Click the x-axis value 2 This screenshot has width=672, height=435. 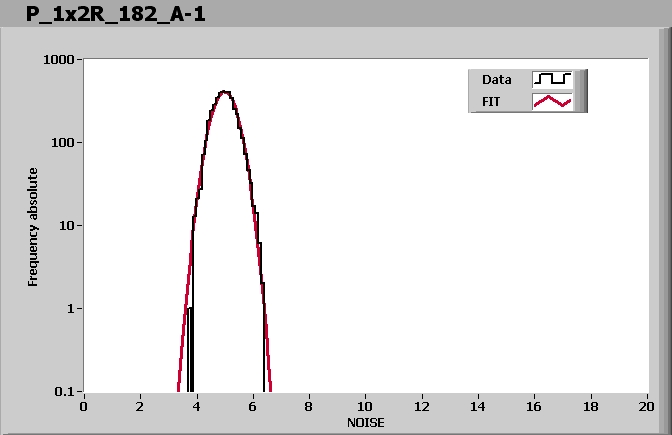pyautogui.click(x=140, y=407)
